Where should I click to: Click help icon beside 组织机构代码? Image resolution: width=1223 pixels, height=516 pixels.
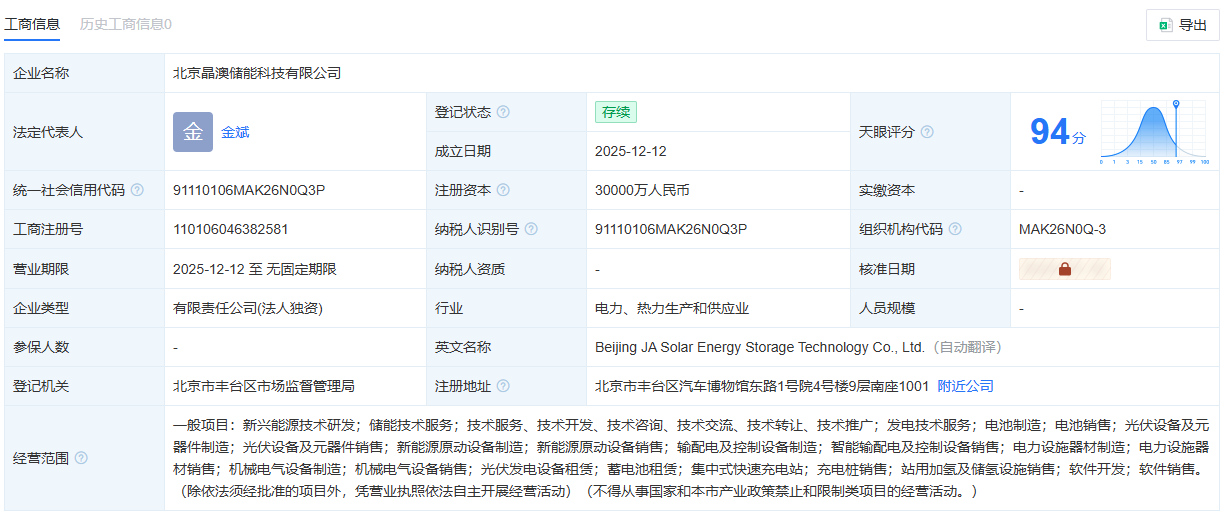[x=955, y=229]
